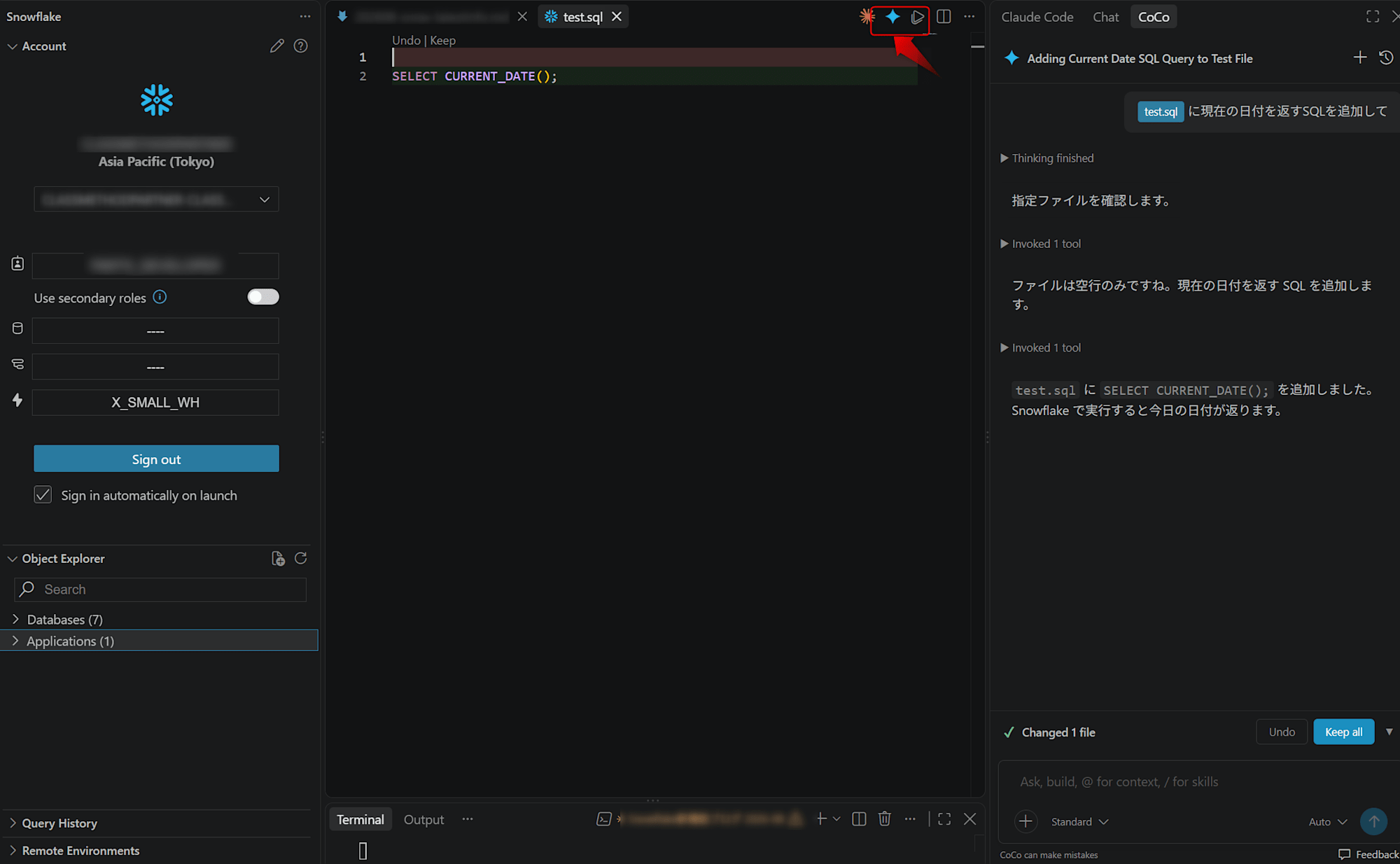Expand the Query History section
The height and width of the screenshot is (864, 1400).
tap(12, 823)
